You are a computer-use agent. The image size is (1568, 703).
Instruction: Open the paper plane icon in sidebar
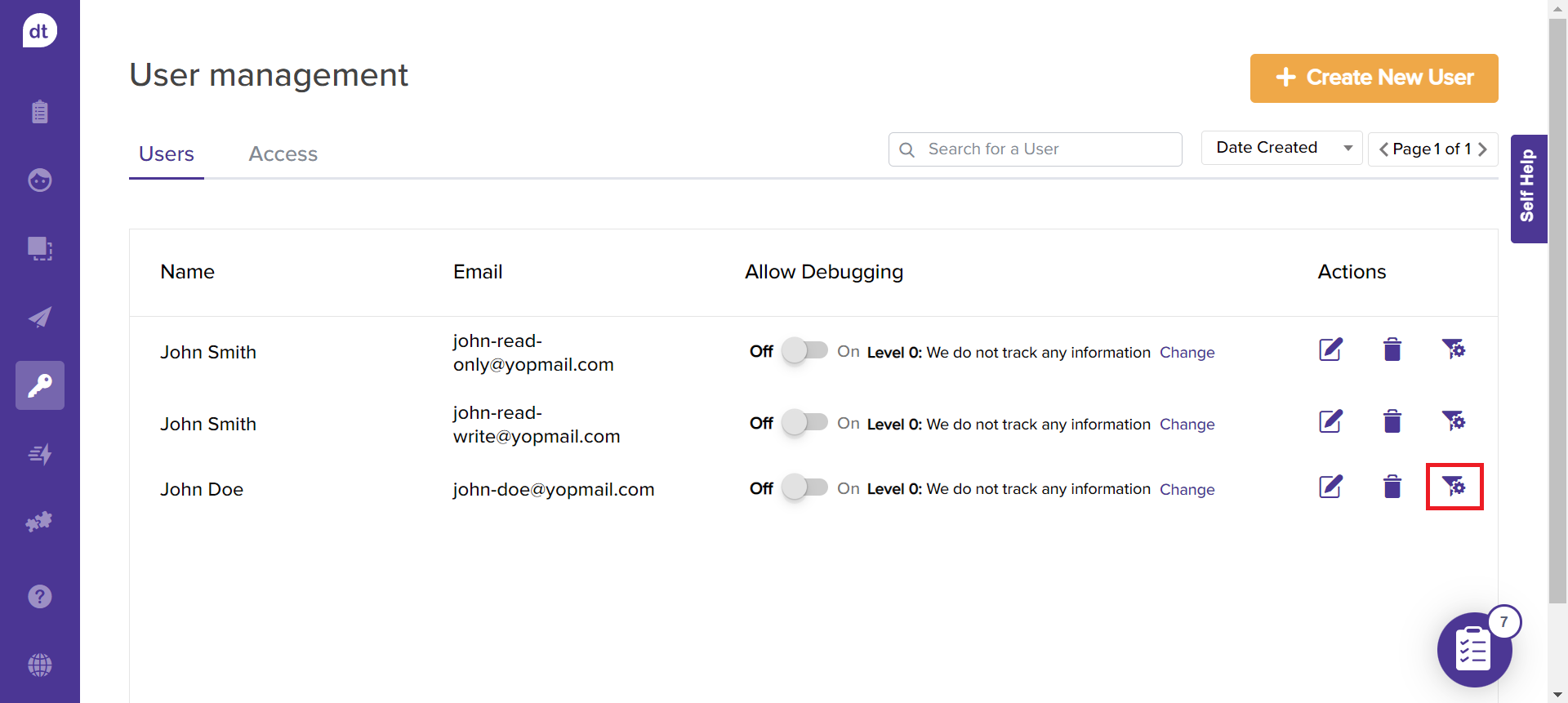[39, 318]
